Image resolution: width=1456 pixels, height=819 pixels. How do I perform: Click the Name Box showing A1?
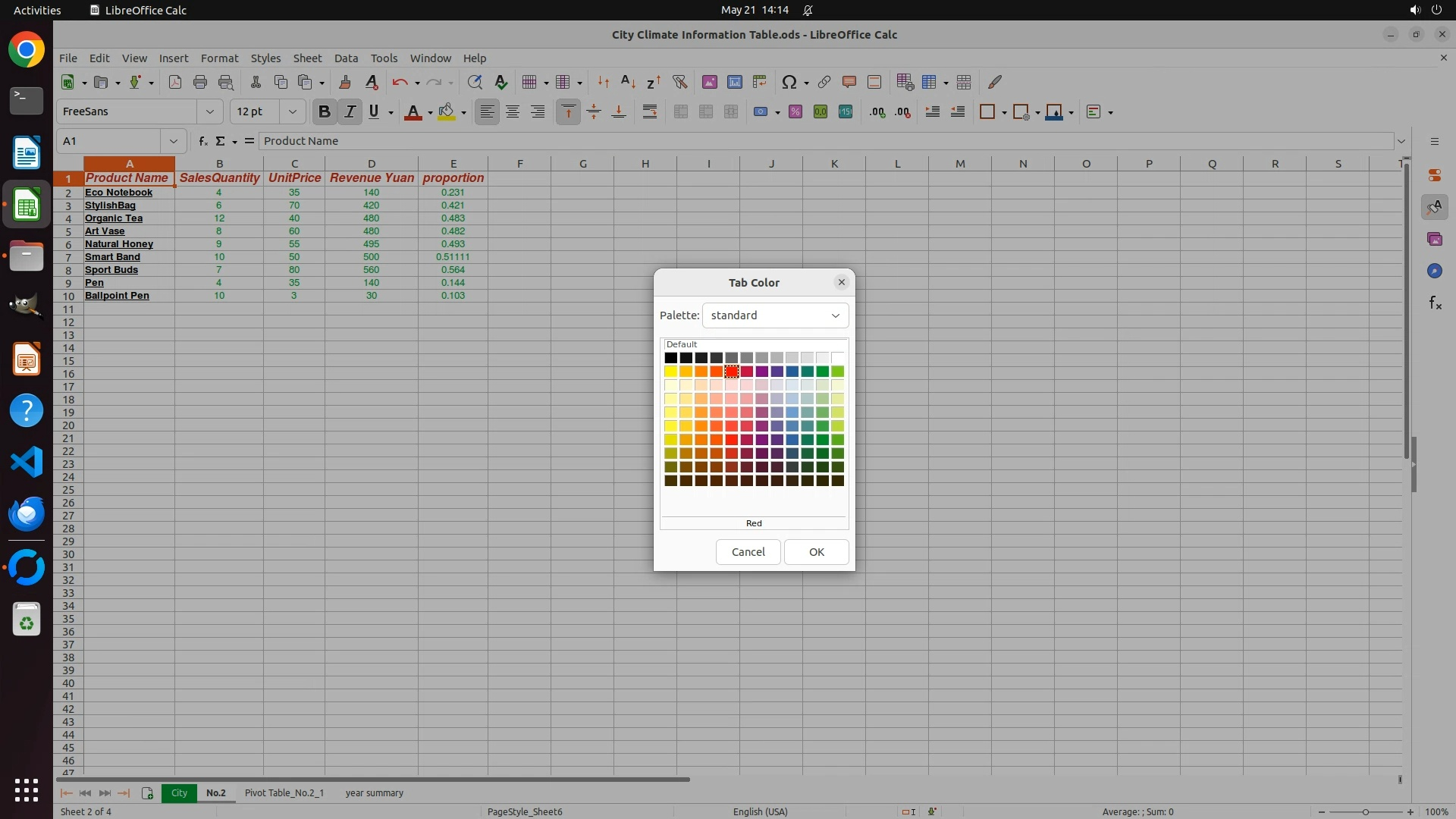tap(108, 141)
